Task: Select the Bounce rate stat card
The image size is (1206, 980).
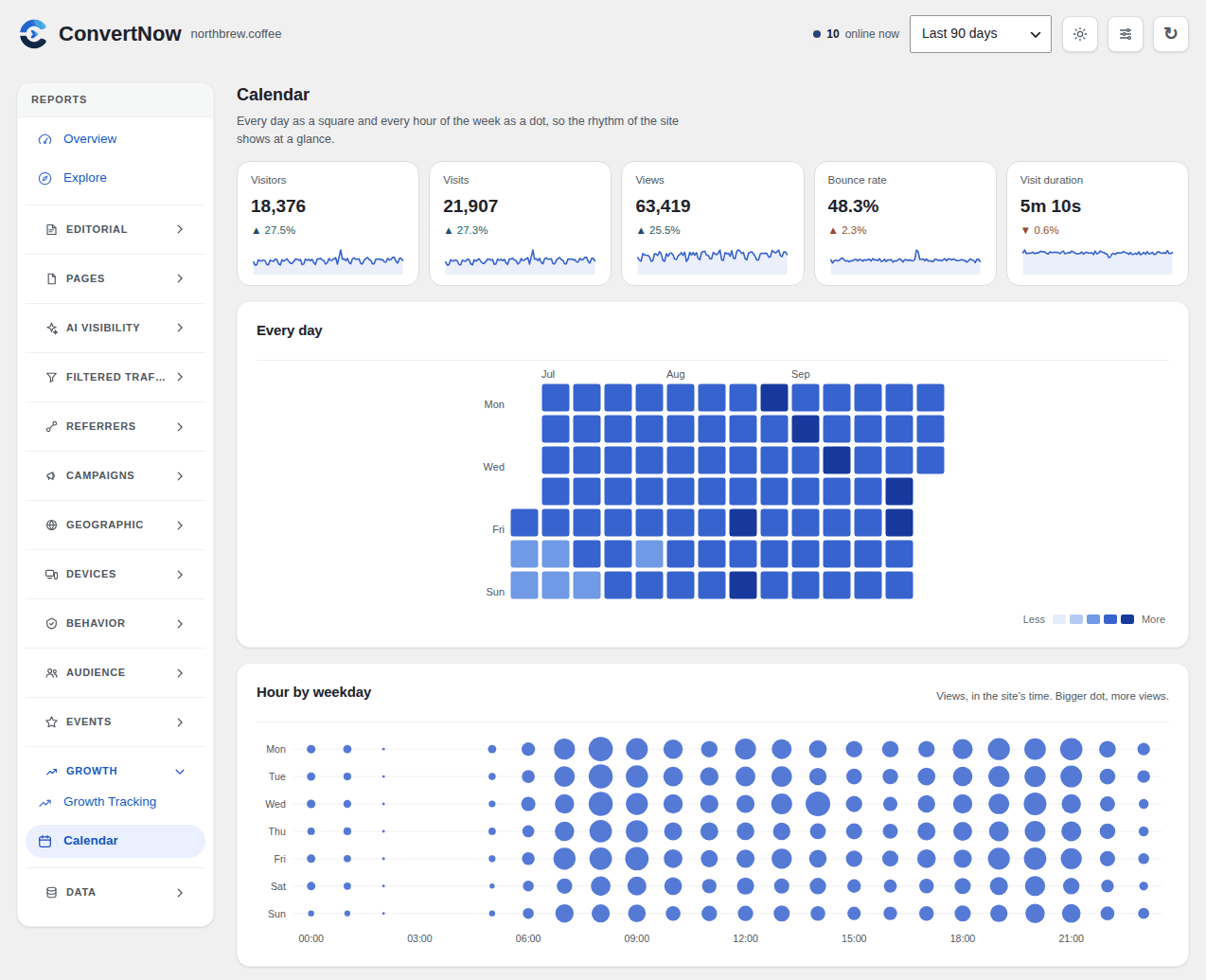Action: [x=905, y=223]
